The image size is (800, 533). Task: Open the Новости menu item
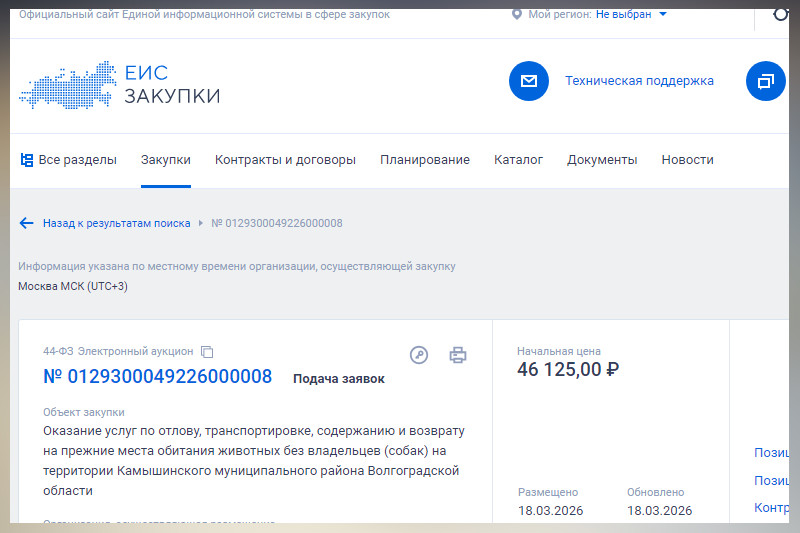pos(688,160)
